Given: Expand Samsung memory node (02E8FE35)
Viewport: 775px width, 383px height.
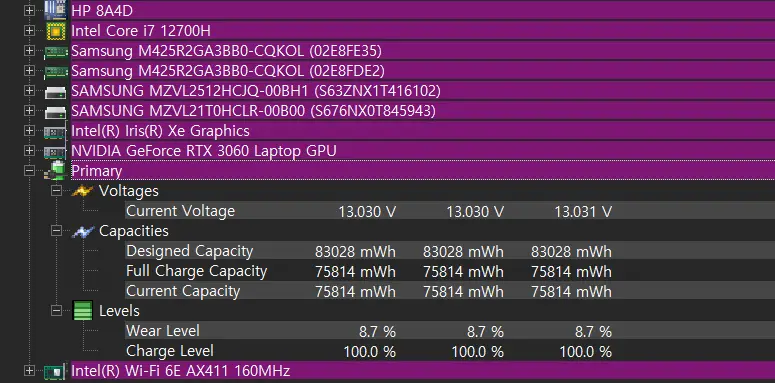Looking at the screenshot, I should [29, 50].
